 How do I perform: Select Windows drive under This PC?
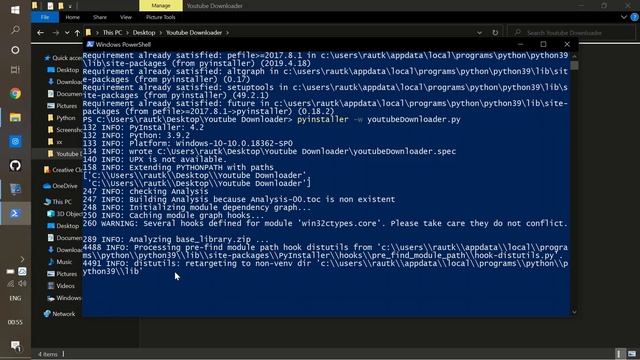click(64, 298)
